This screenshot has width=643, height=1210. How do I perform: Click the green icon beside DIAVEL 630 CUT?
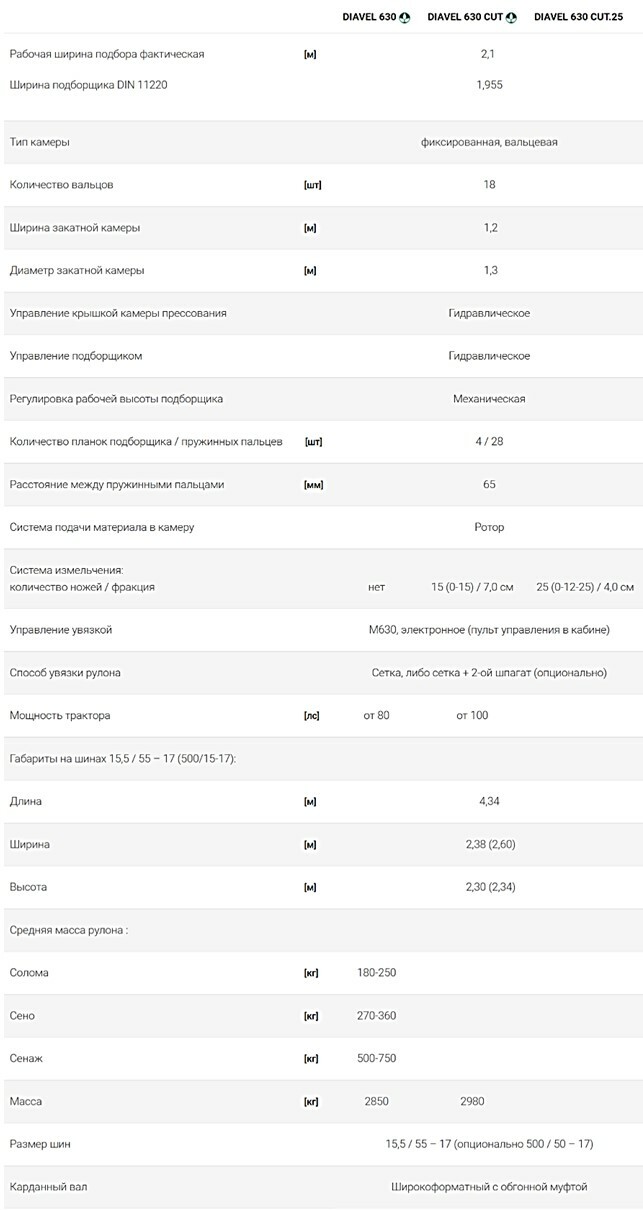(x=511, y=17)
